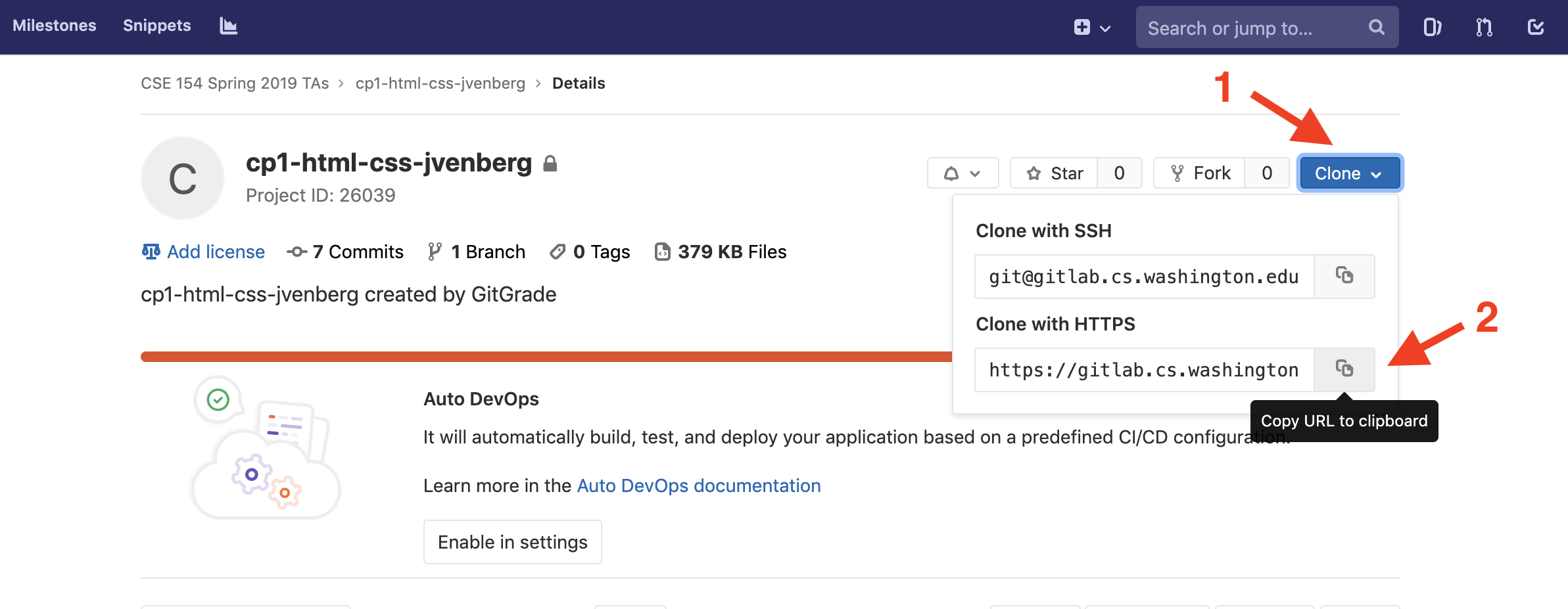Copy the HTTPS clone URL to clipboard
The width and height of the screenshot is (1568, 609).
click(1344, 369)
